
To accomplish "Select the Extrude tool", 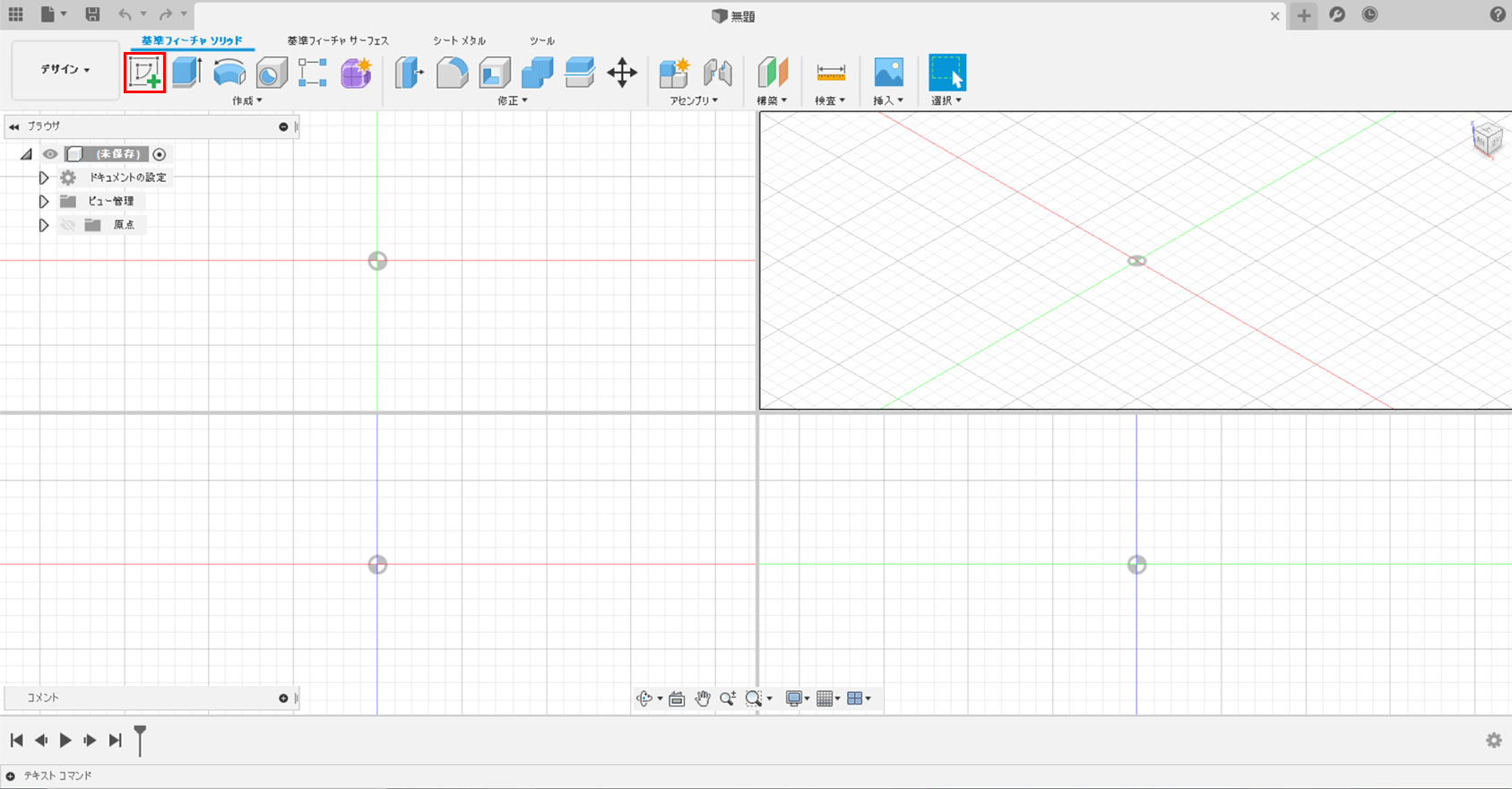I will click(x=186, y=73).
